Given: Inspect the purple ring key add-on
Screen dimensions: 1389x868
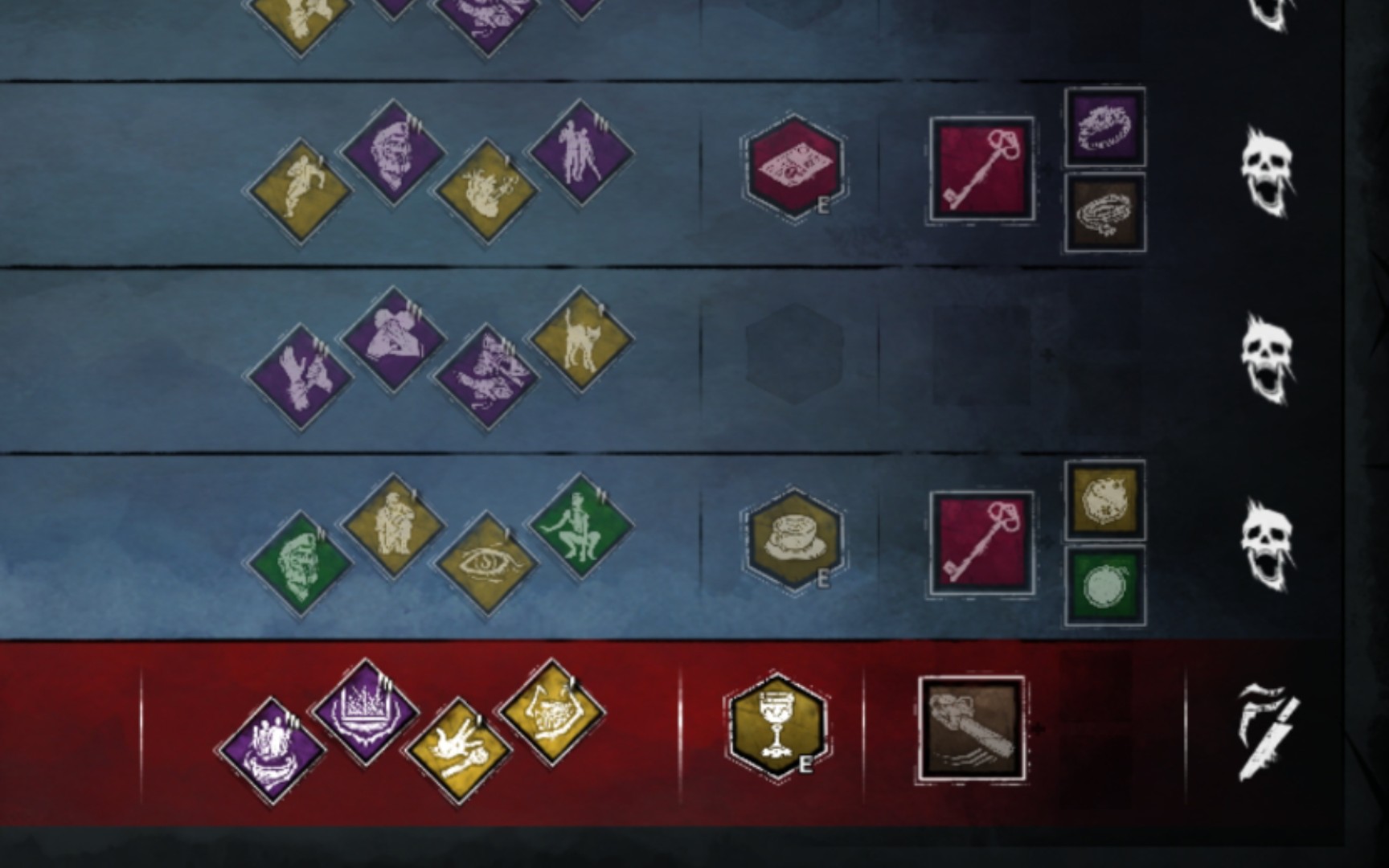Looking at the screenshot, I should click(1105, 128).
